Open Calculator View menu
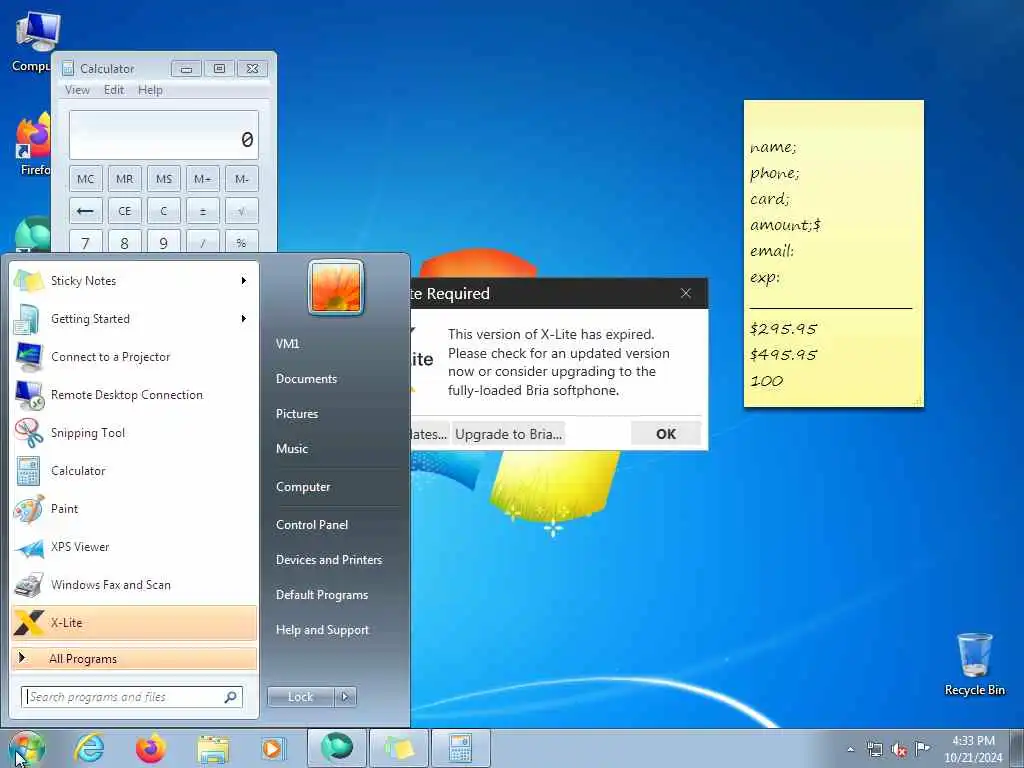Viewport: 1024px width, 768px height. 77,90
